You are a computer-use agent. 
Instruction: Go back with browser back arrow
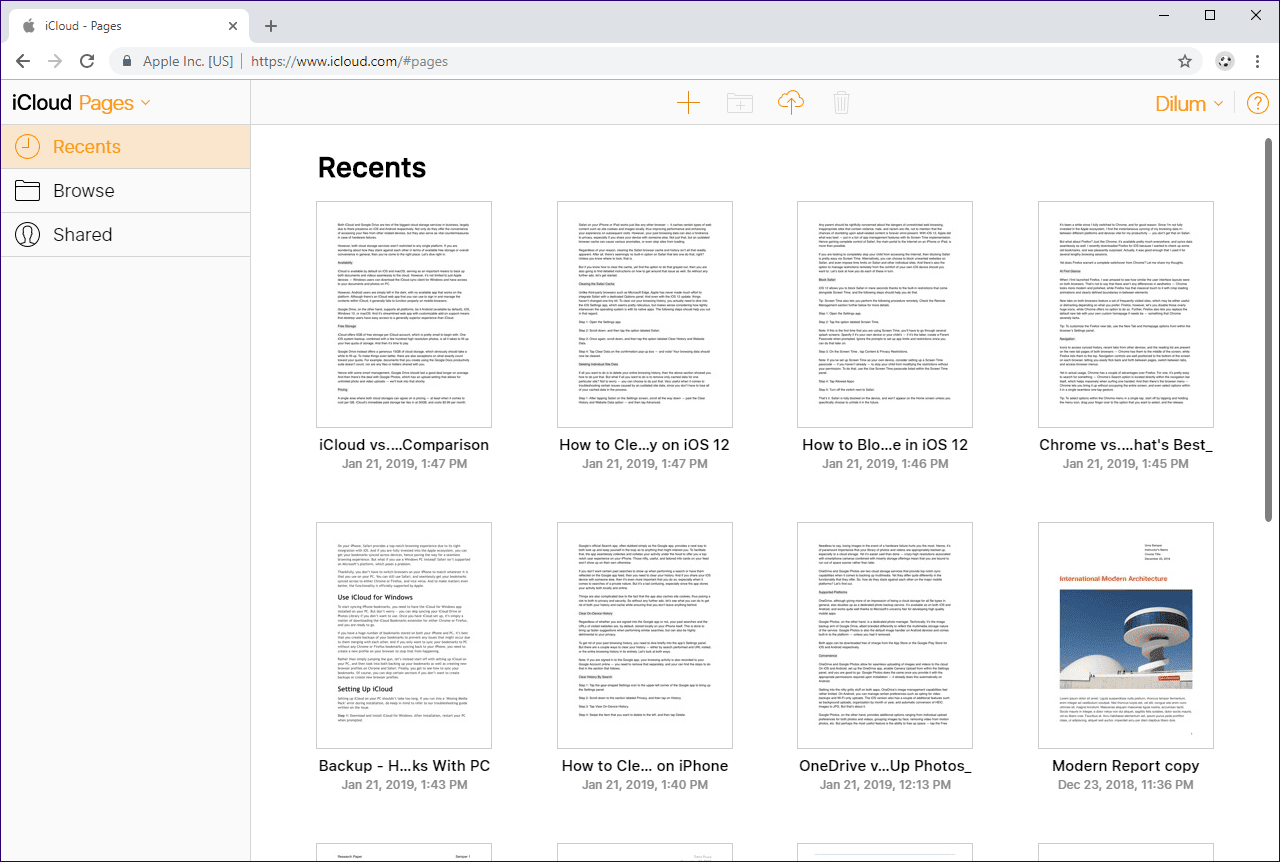(23, 61)
